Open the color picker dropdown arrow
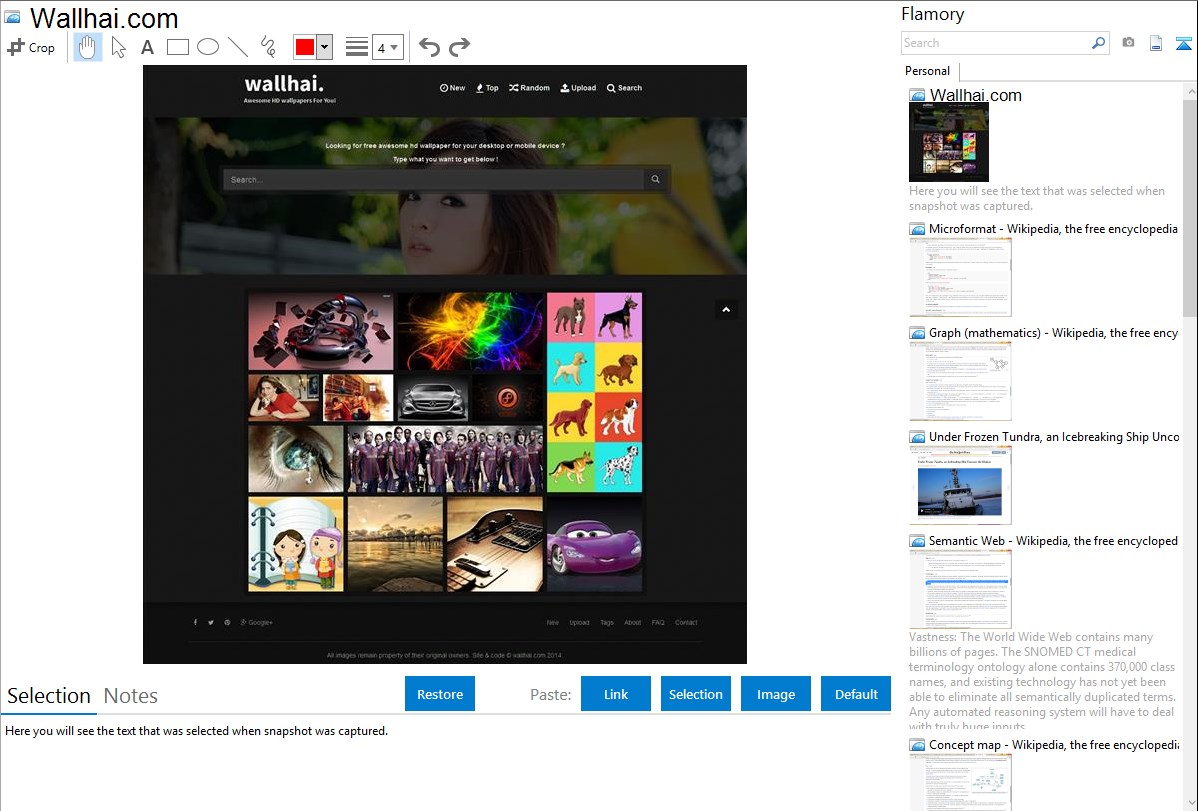This screenshot has width=1198, height=811. coord(324,47)
